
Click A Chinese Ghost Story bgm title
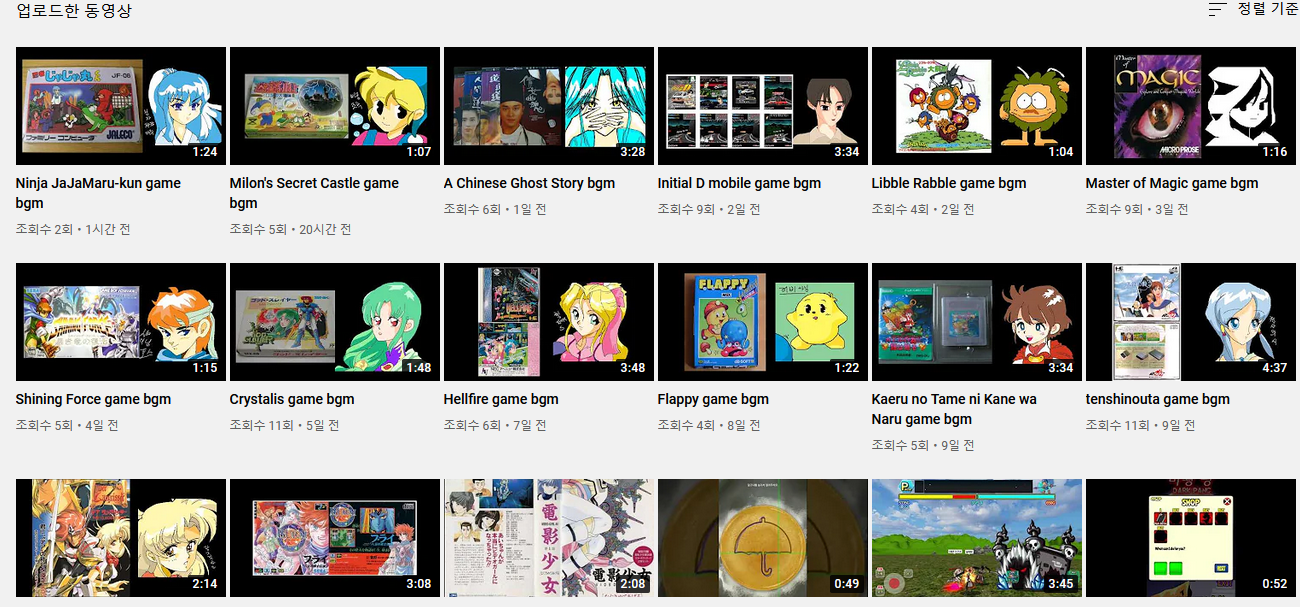pyautogui.click(x=529, y=183)
